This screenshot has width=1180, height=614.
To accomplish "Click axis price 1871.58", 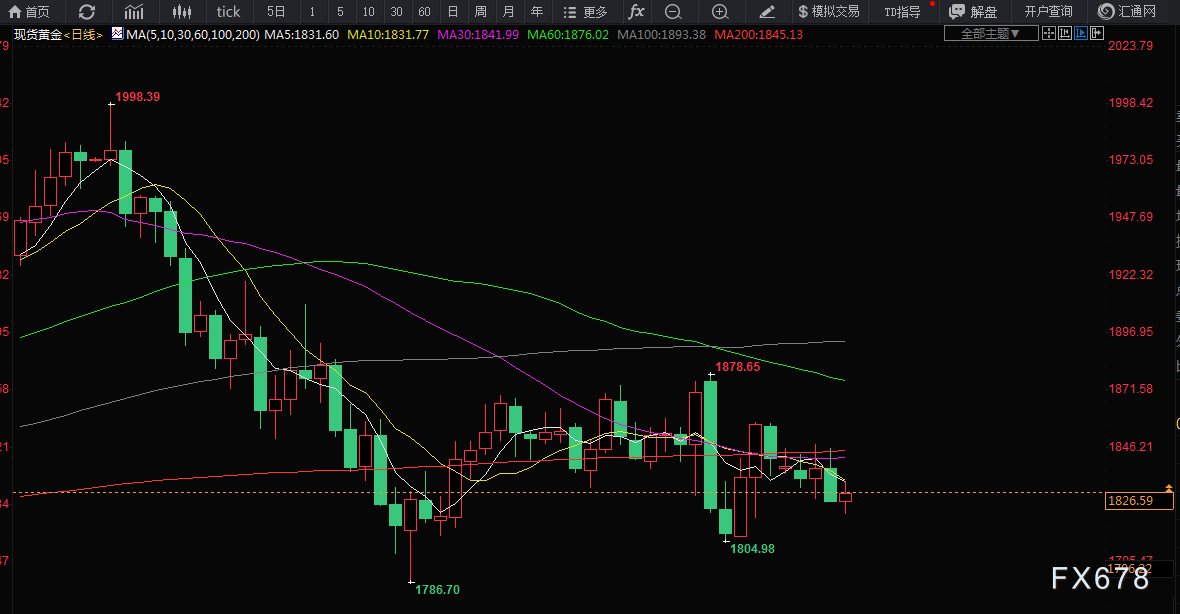I will (x=1130, y=389).
